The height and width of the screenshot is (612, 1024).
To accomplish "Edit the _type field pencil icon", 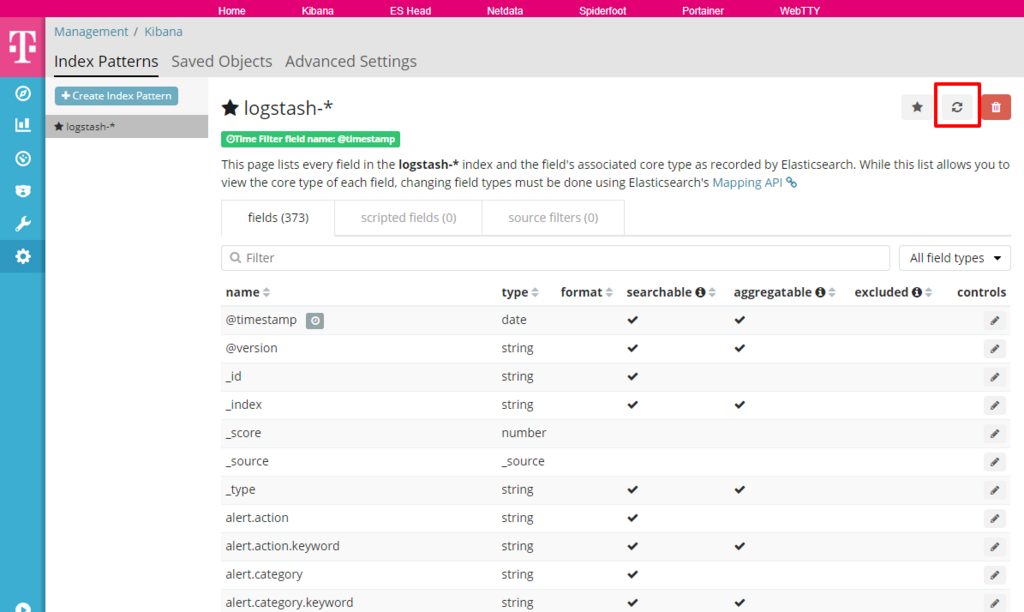I will click(x=995, y=490).
